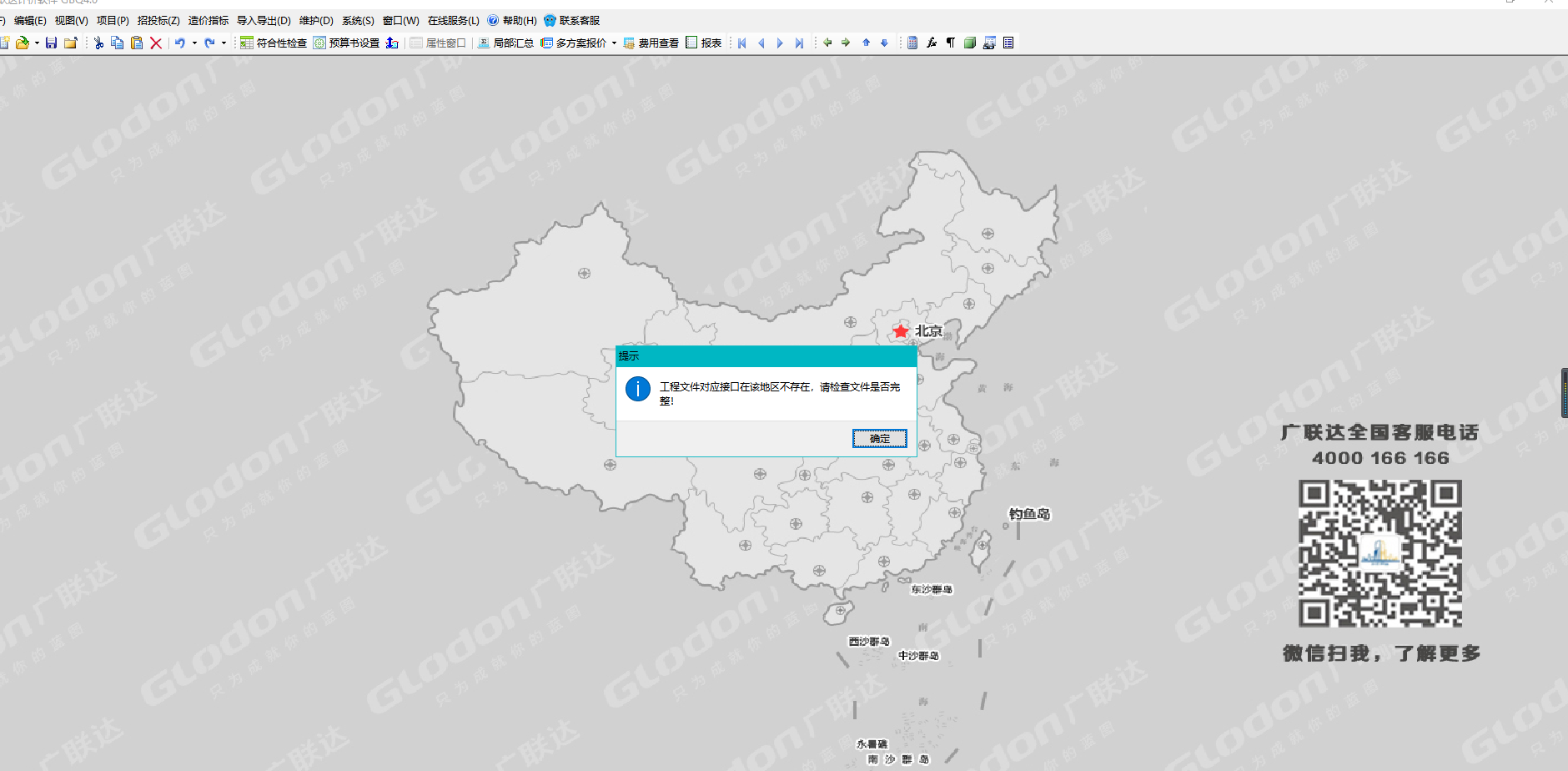Open the 编辑(E) menu
The height and width of the screenshot is (771, 1568).
click(30, 20)
